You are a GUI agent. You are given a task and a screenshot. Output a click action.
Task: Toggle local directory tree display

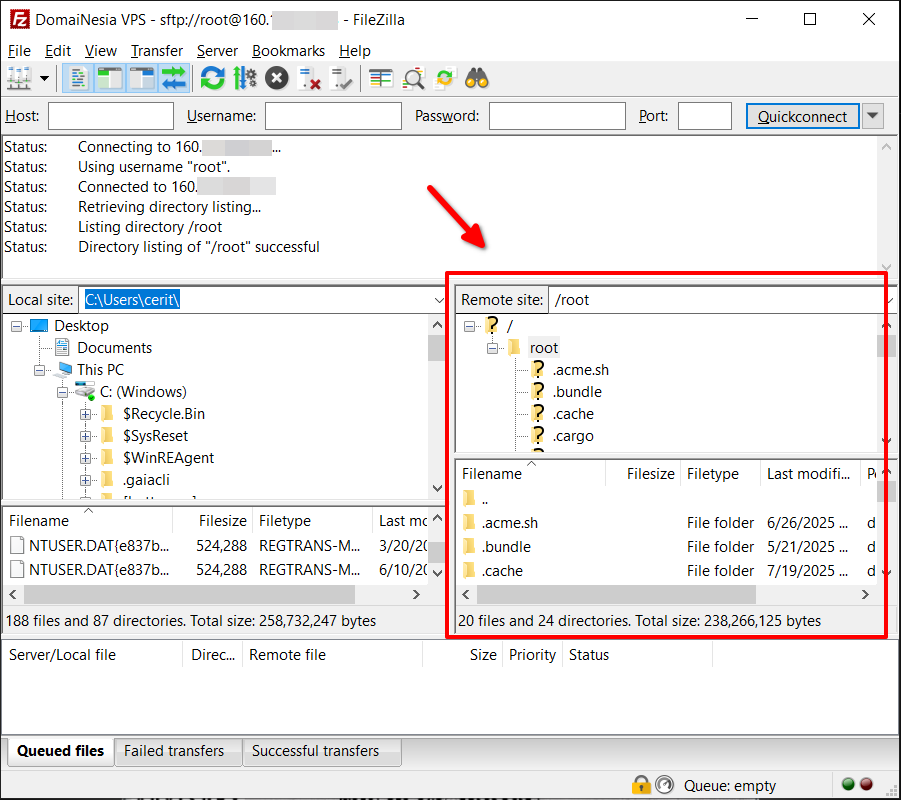(109, 78)
